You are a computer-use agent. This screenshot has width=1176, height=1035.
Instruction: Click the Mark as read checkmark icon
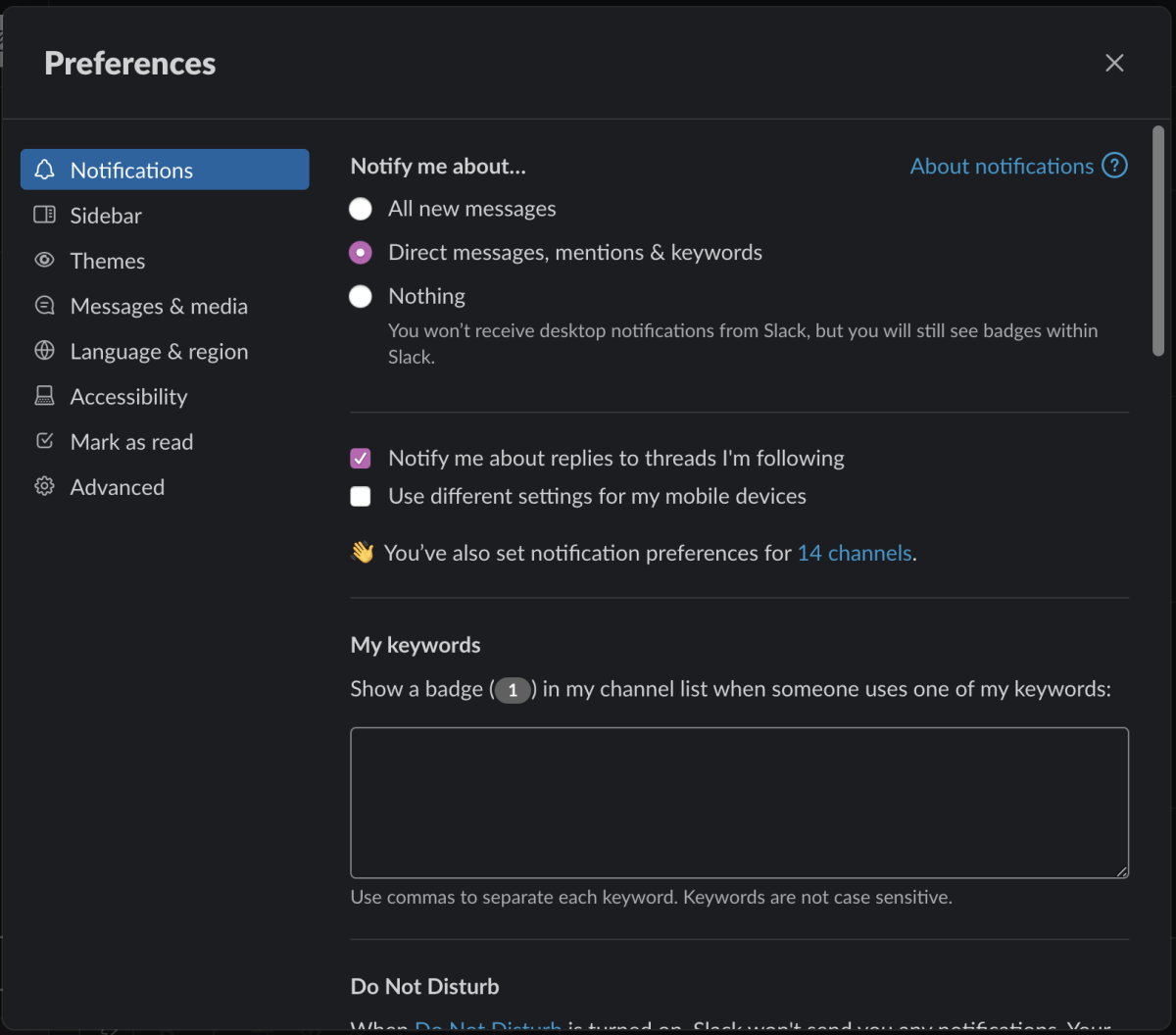click(x=44, y=441)
